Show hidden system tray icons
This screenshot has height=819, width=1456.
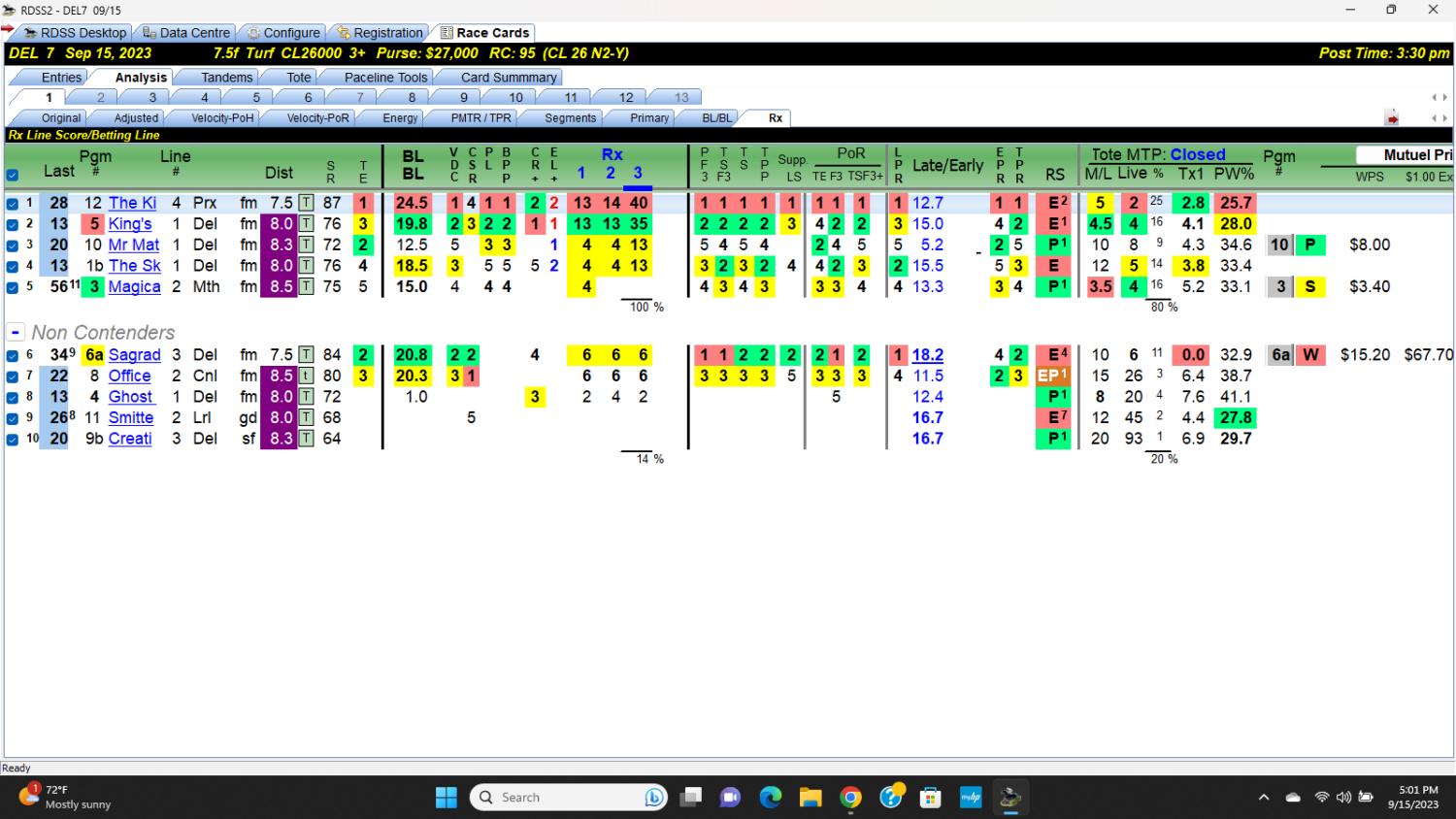1264,798
